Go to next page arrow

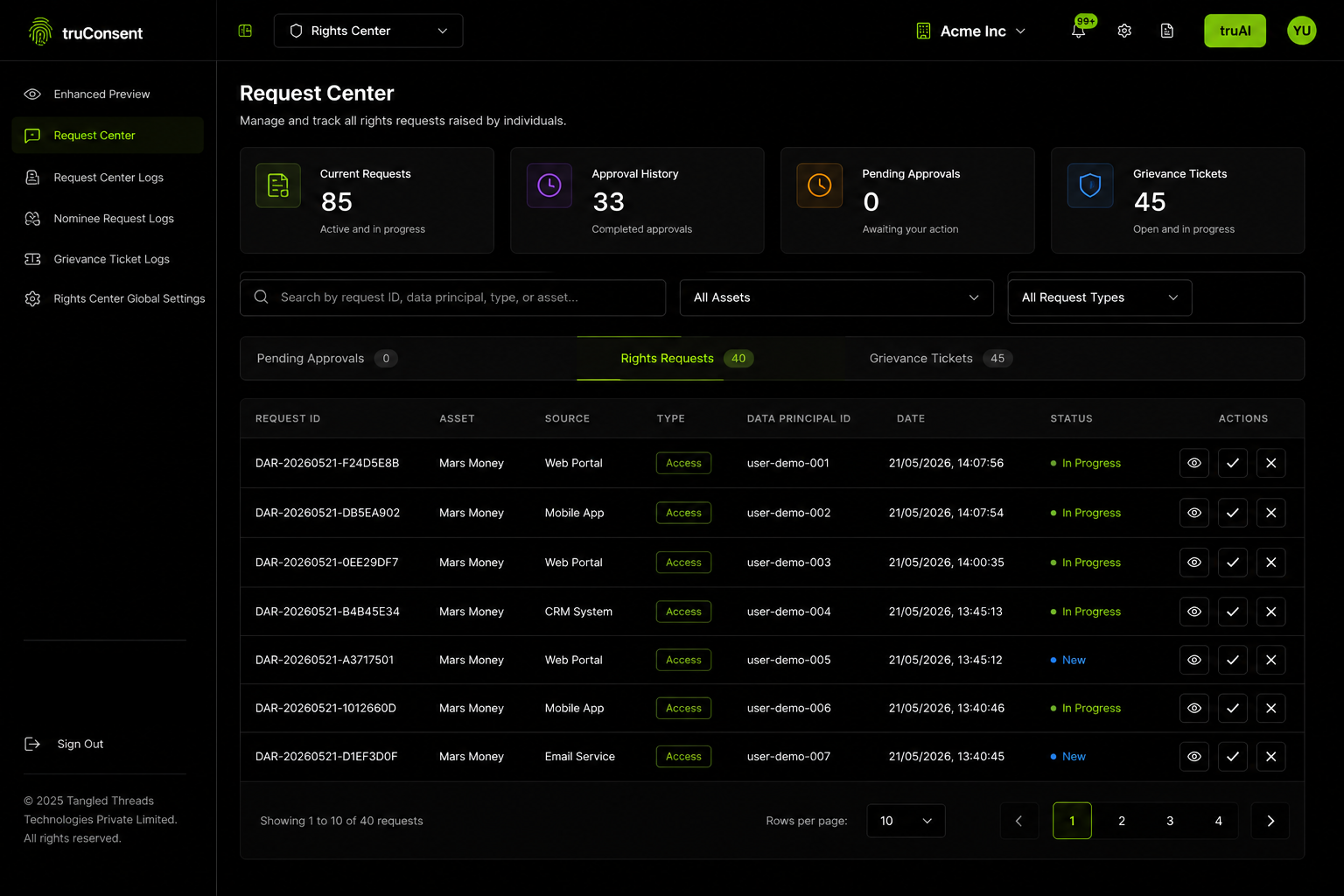point(1270,821)
